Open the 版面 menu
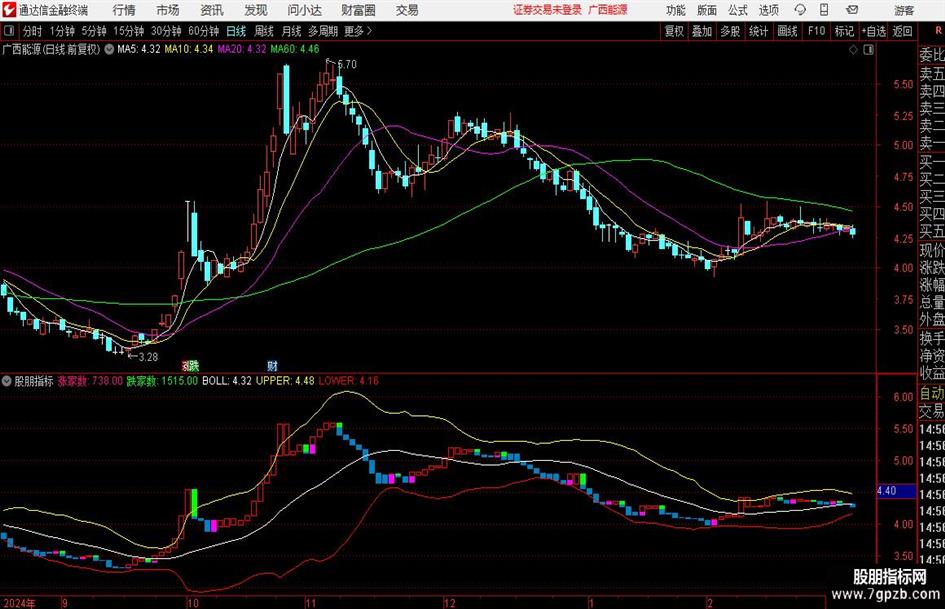 pyautogui.click(x=706, y=10)
